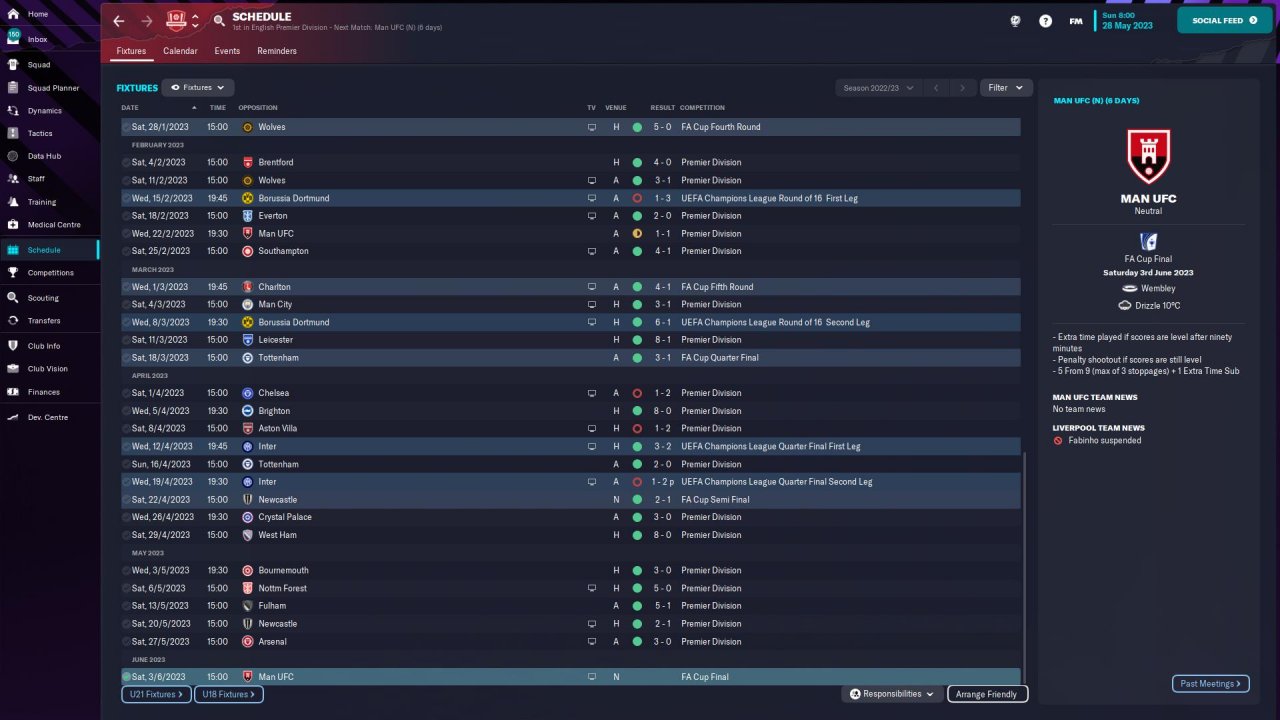Click the Arrange Friendly button
Screen dimensions: 1280x720
tap(987, 694)
